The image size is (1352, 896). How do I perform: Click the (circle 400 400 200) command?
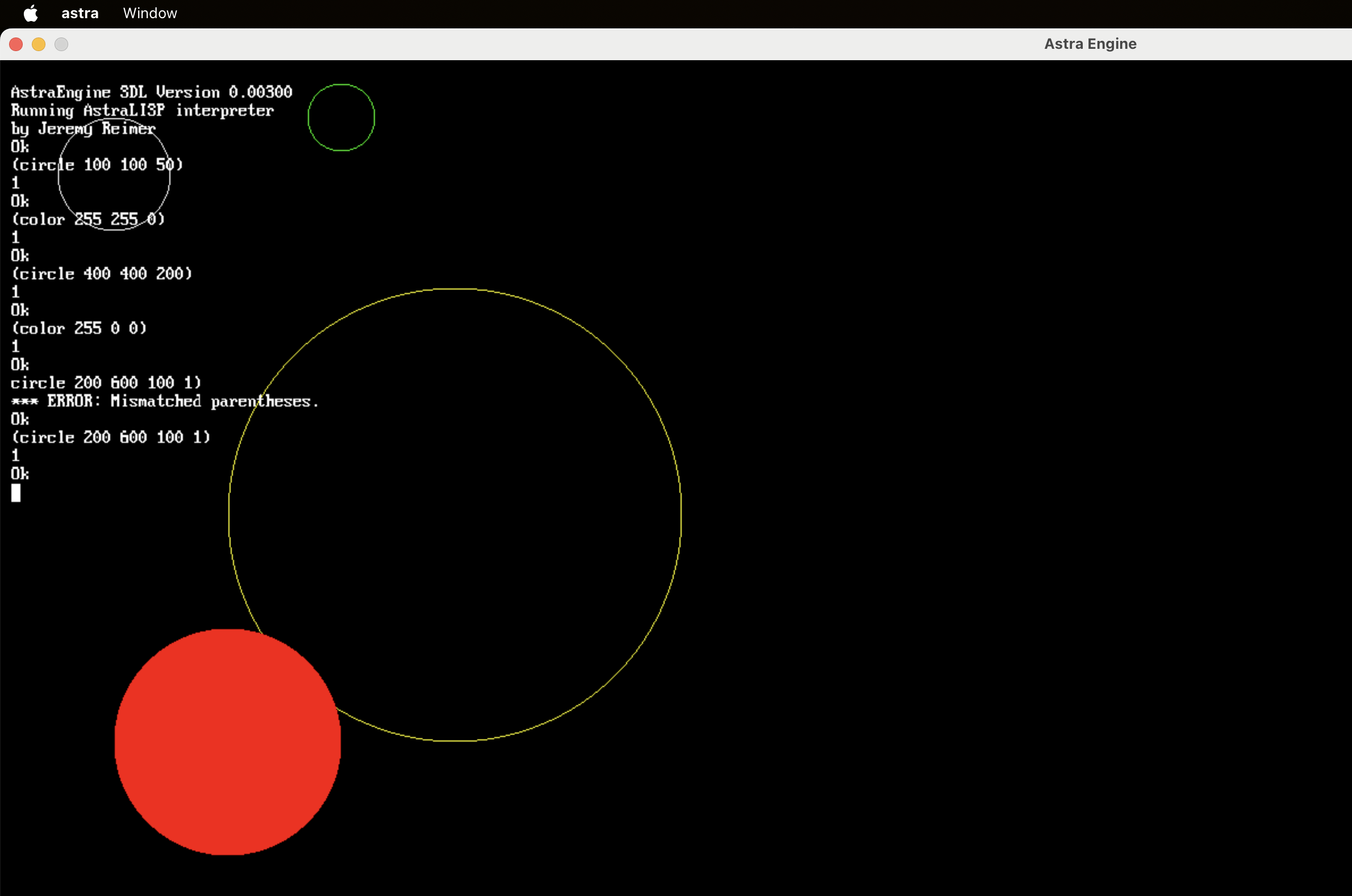tap(102, 274)
